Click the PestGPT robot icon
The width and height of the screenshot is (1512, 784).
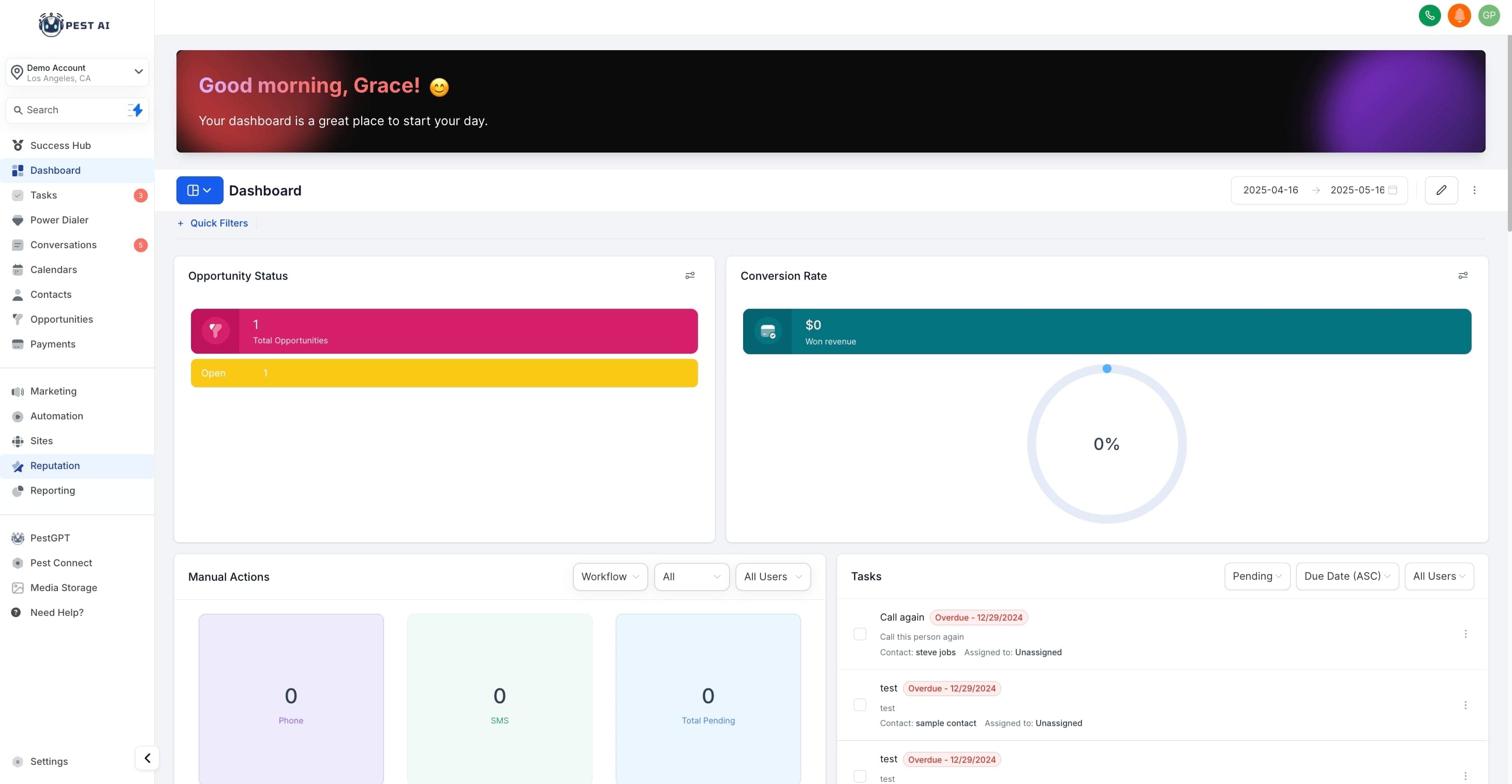(x=18, y=538)
